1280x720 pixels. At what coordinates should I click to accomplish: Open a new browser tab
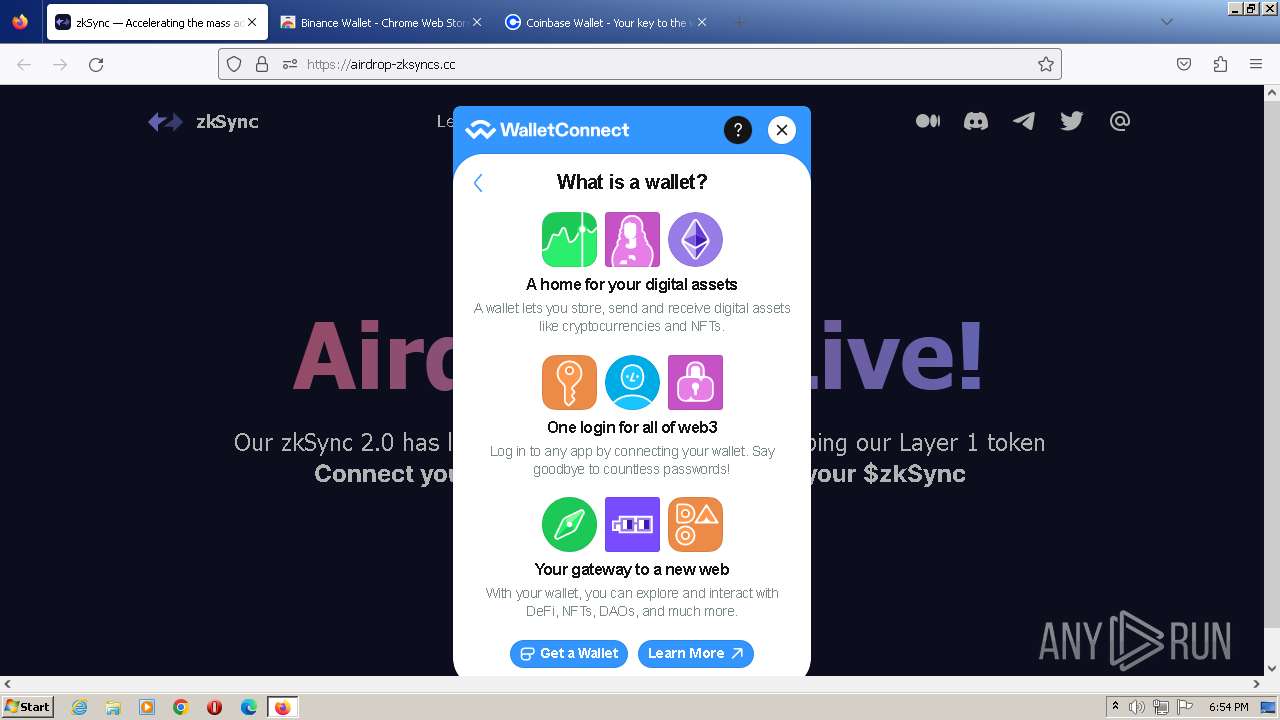tap(739, 22)
